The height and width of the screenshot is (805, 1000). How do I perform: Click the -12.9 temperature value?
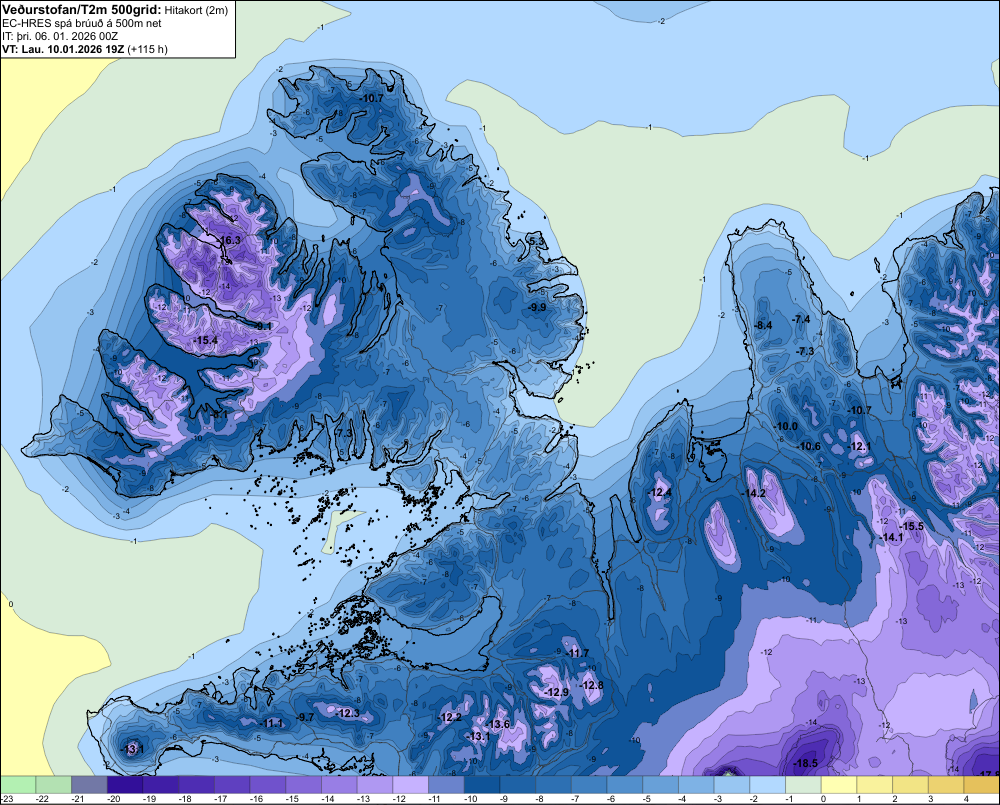(x=556, y=692)
